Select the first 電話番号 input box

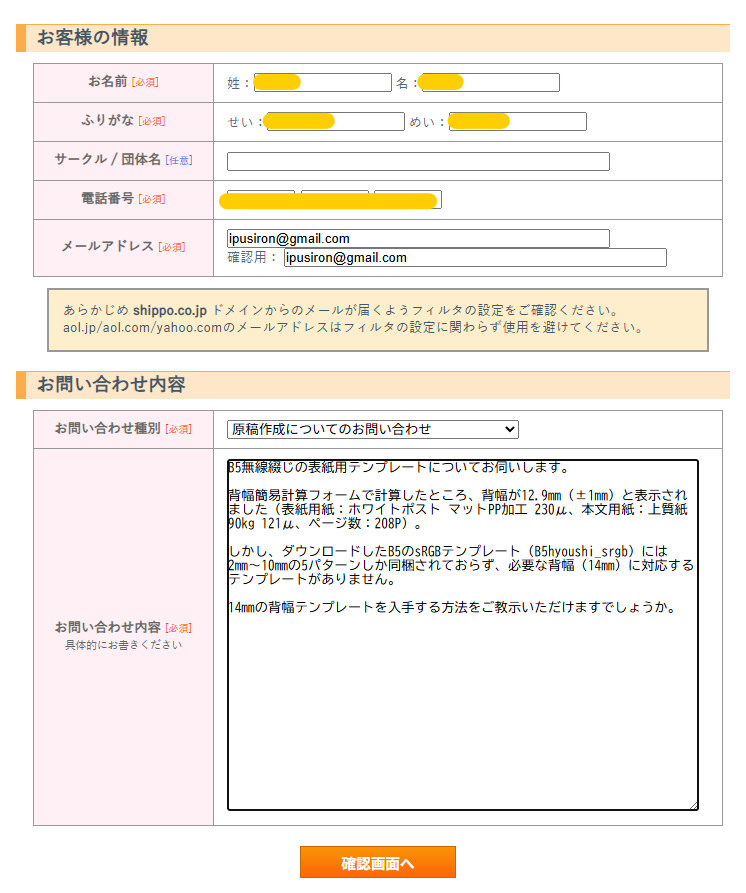coord(261,199)
